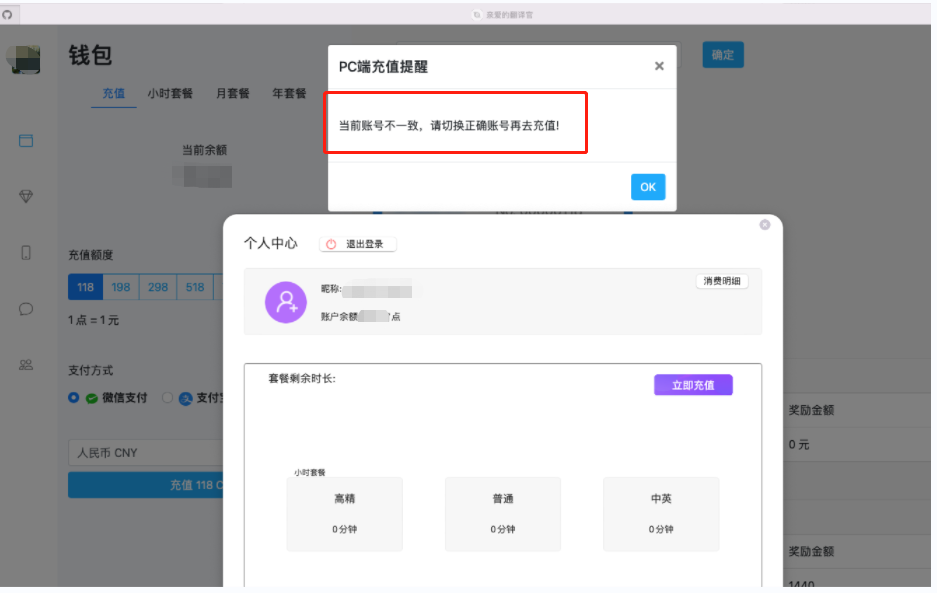Click the diamond icon in sidebar

tap(26, 197)
